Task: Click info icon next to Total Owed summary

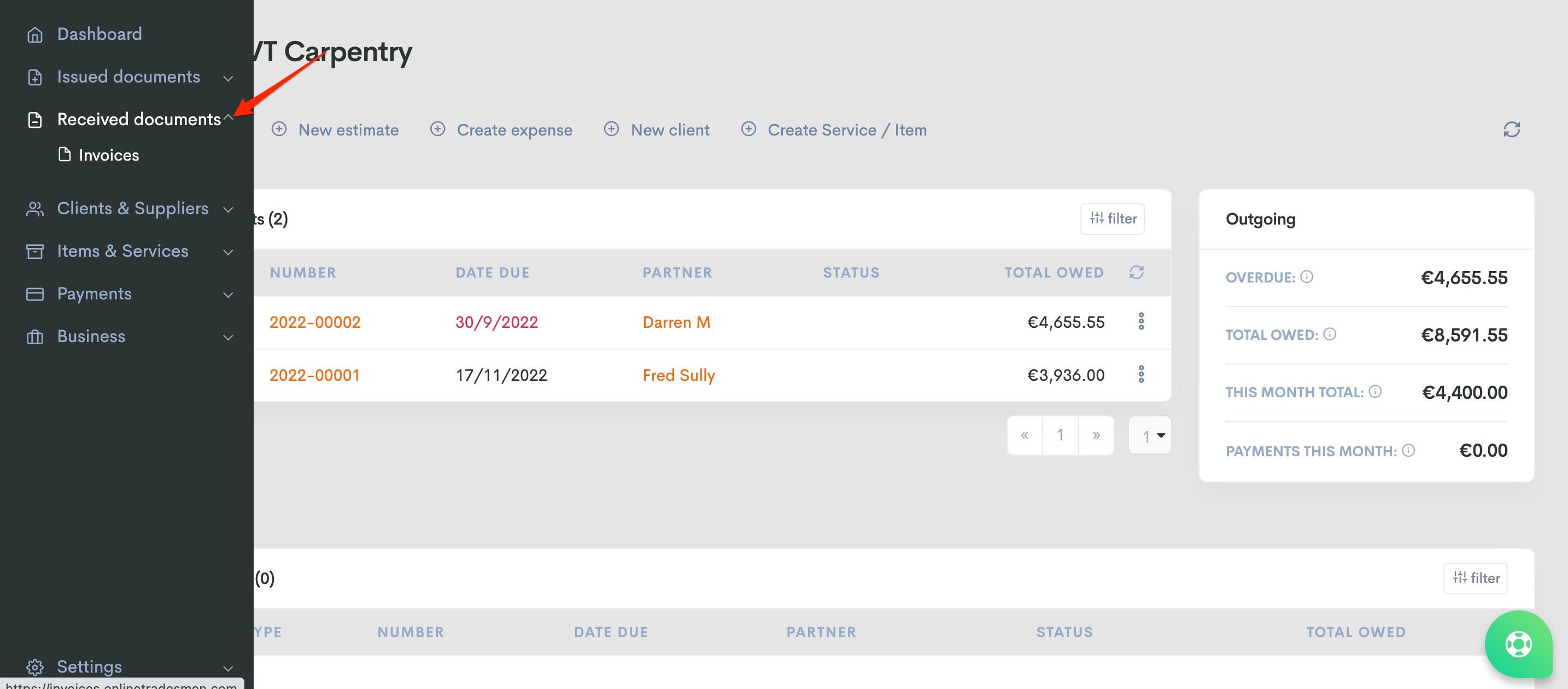Action: pyautogui.click(x=1330, y=334)
